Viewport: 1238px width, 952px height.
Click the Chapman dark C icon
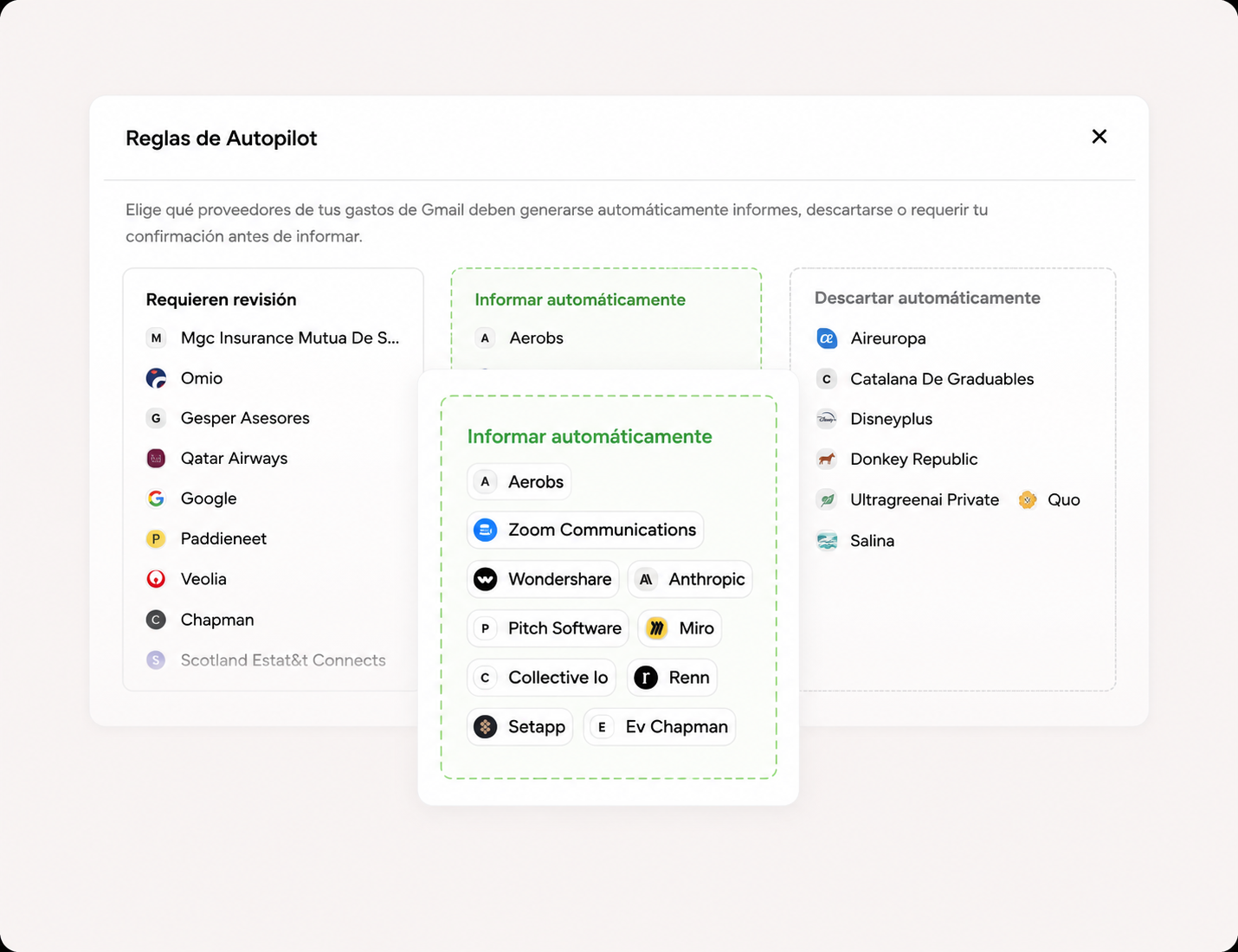(x=156, y=620)
